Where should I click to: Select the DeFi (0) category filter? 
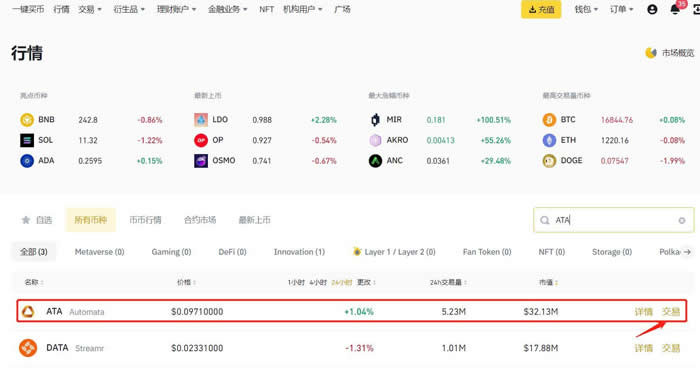[232, 252]
